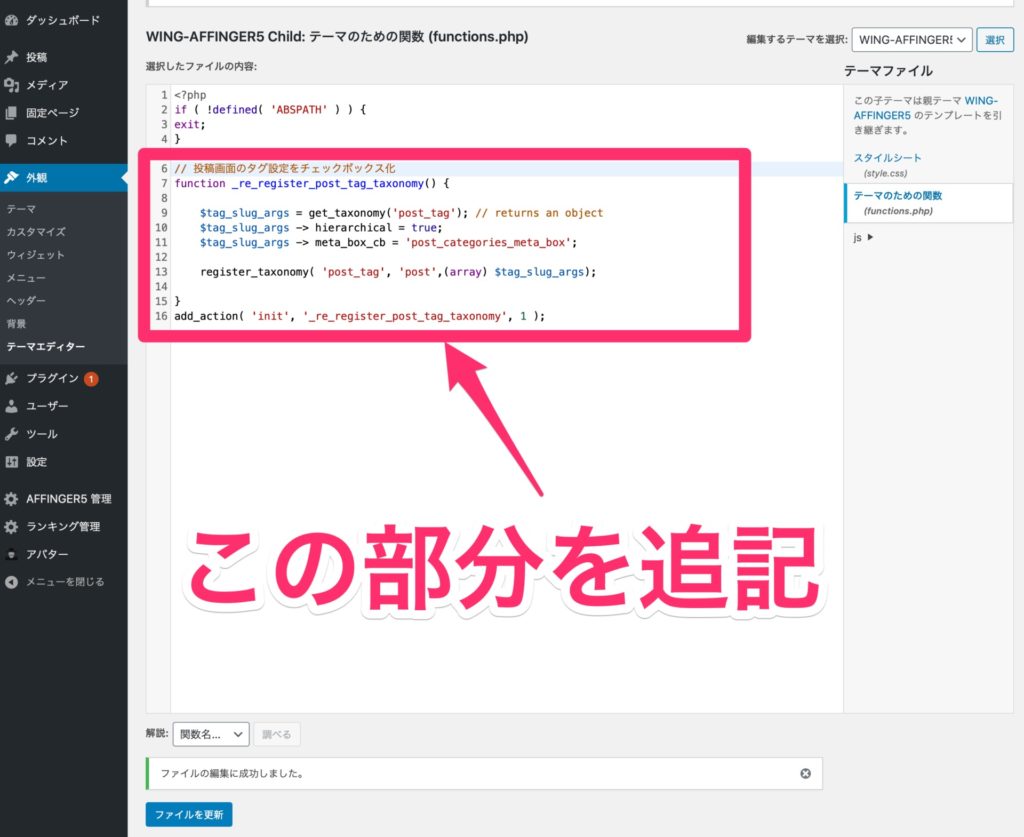Open the 投稿 menu item

[64, 57]
